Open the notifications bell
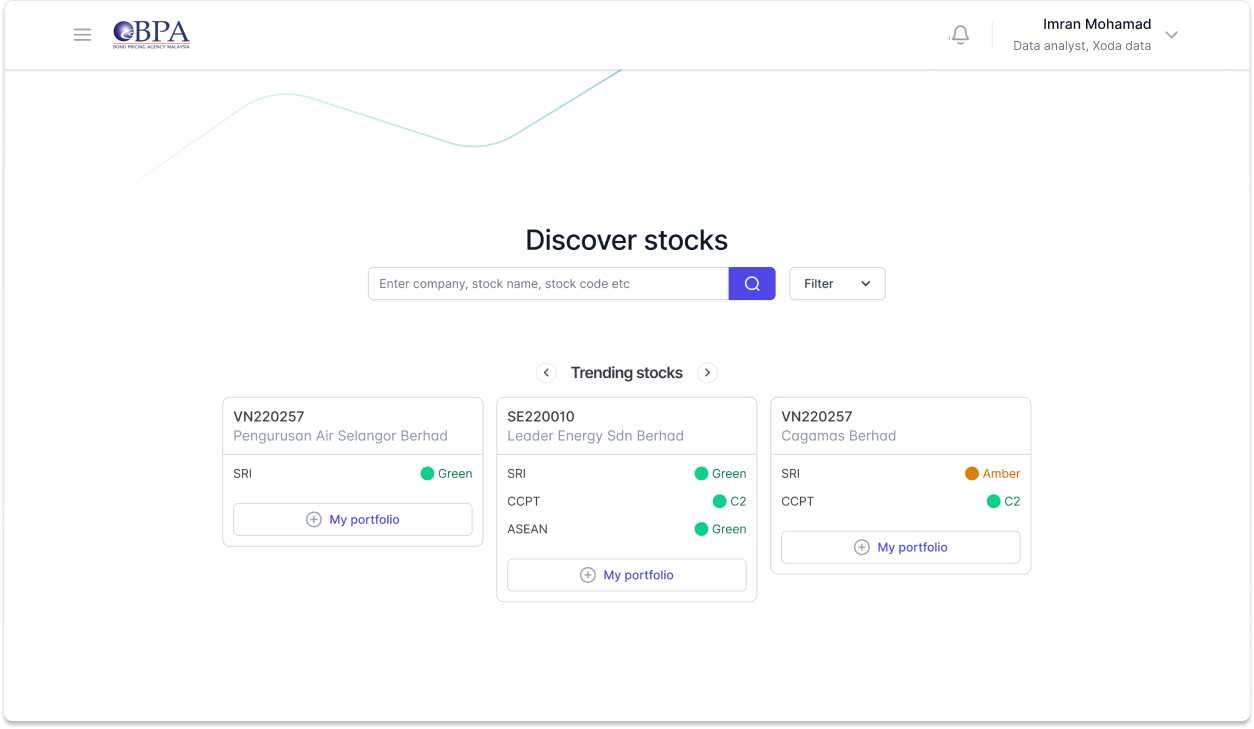This screenshot has height=729, width=1254. (x=960, y=35)
